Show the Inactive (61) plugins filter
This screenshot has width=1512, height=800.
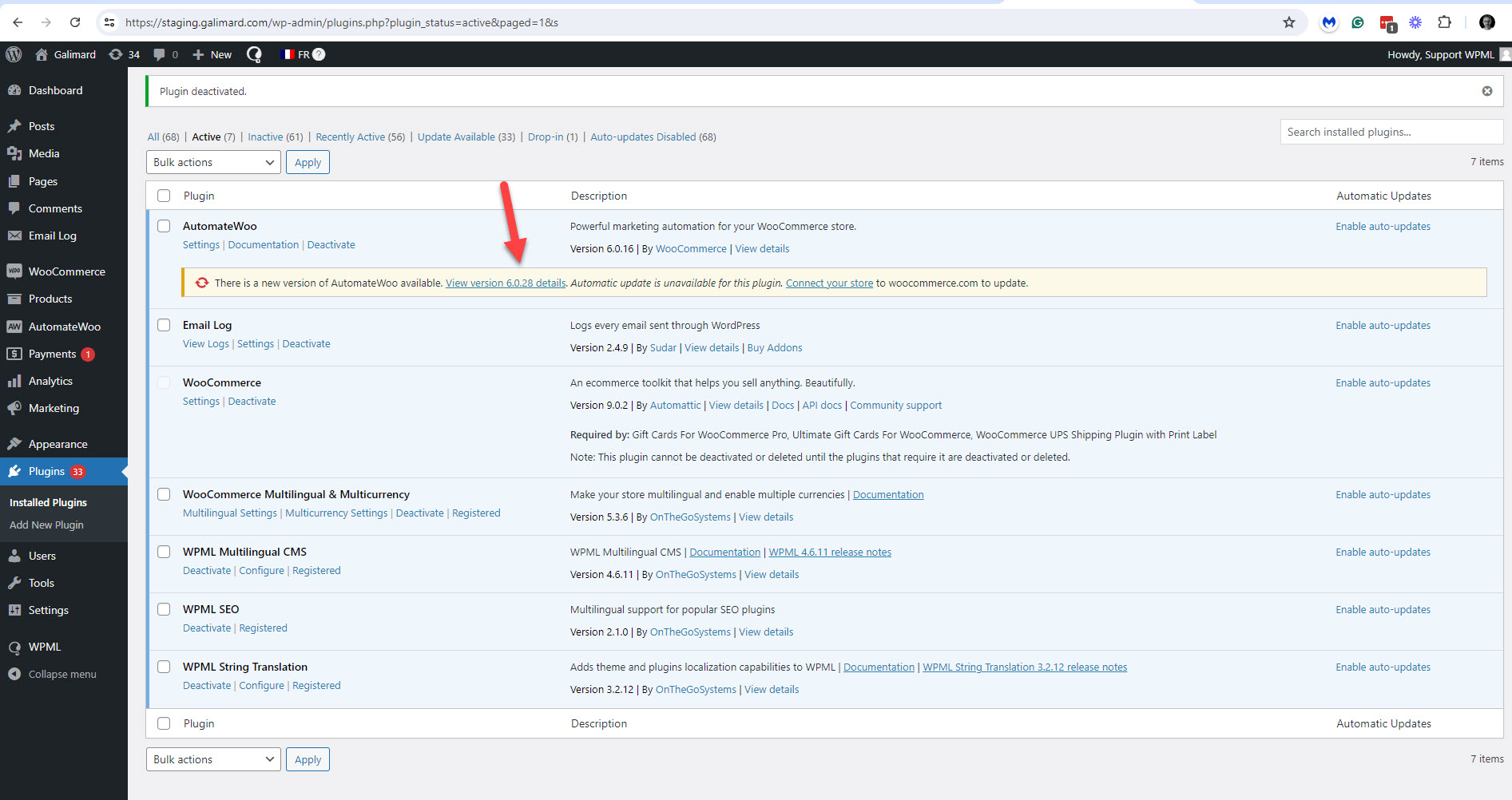click(x=276, y=137)
